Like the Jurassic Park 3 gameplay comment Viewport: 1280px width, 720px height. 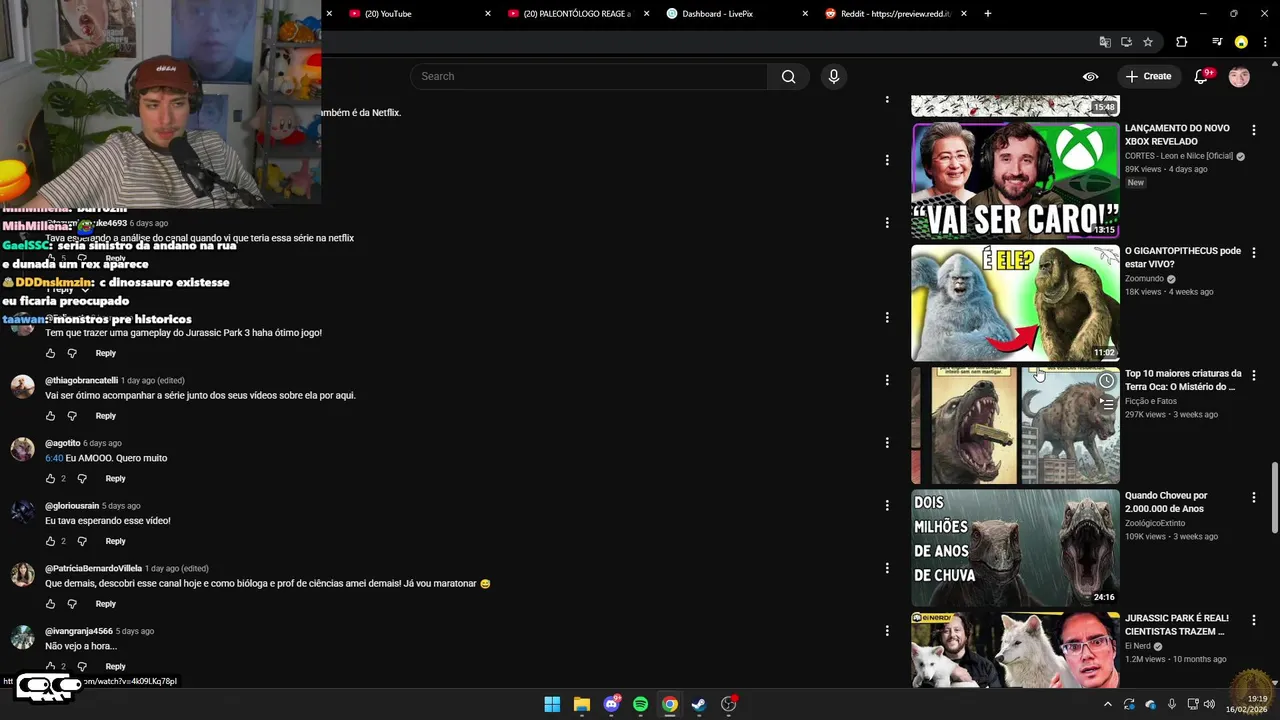pyautogui.click(x=51, y=353)
